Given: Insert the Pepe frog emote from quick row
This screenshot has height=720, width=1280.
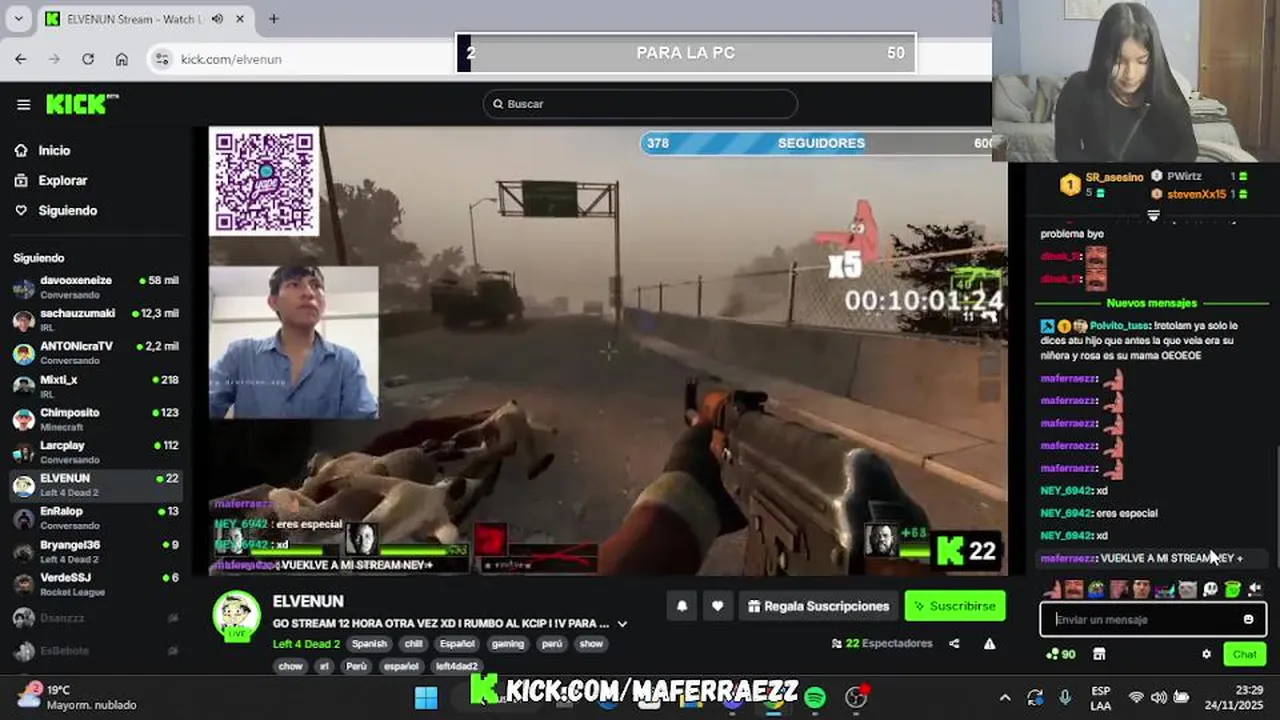Looking at the screenshot, I should click(x=1096, y=589).
